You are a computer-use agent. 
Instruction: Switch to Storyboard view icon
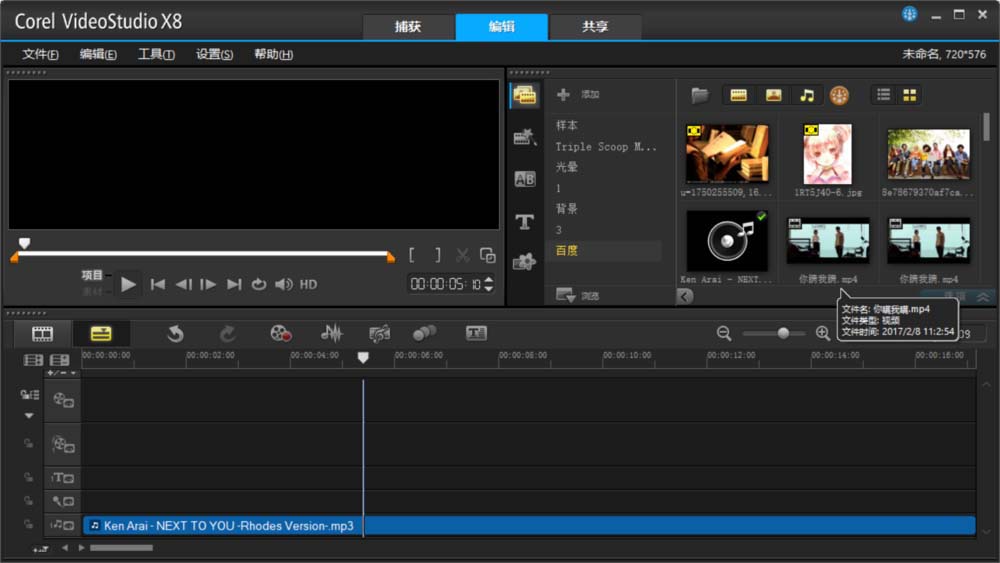point(42,333)
